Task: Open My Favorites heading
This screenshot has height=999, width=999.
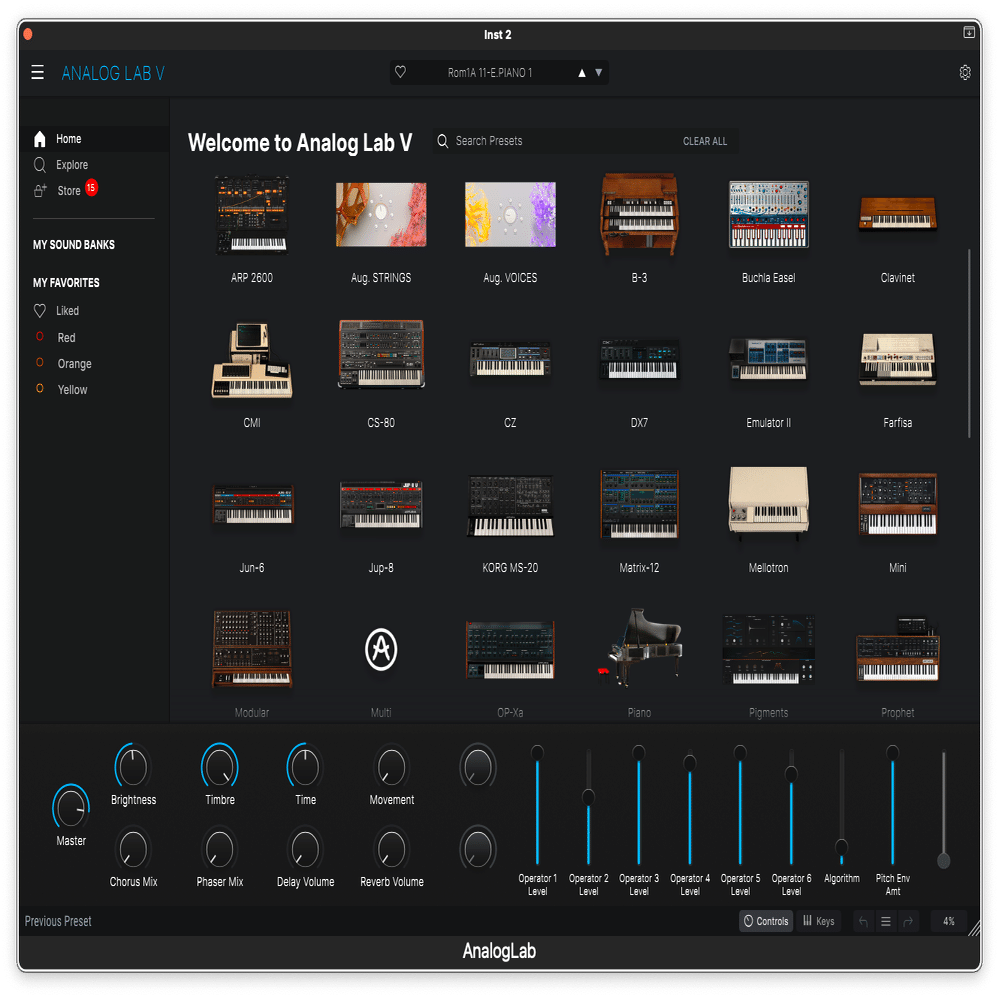Action: tap(66, 283)
